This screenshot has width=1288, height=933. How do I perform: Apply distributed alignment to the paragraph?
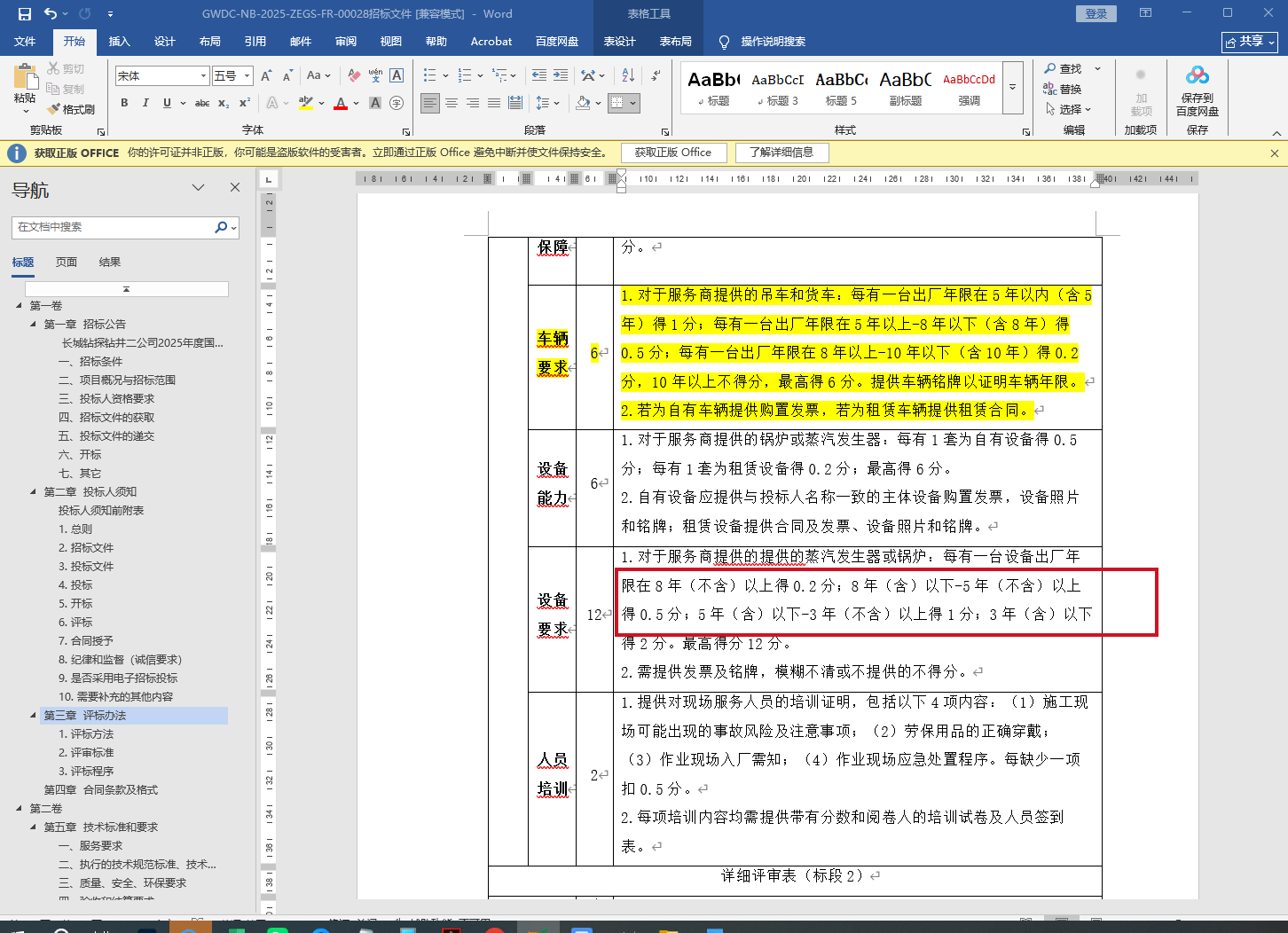pyautogui.click(x=515, y=103)
